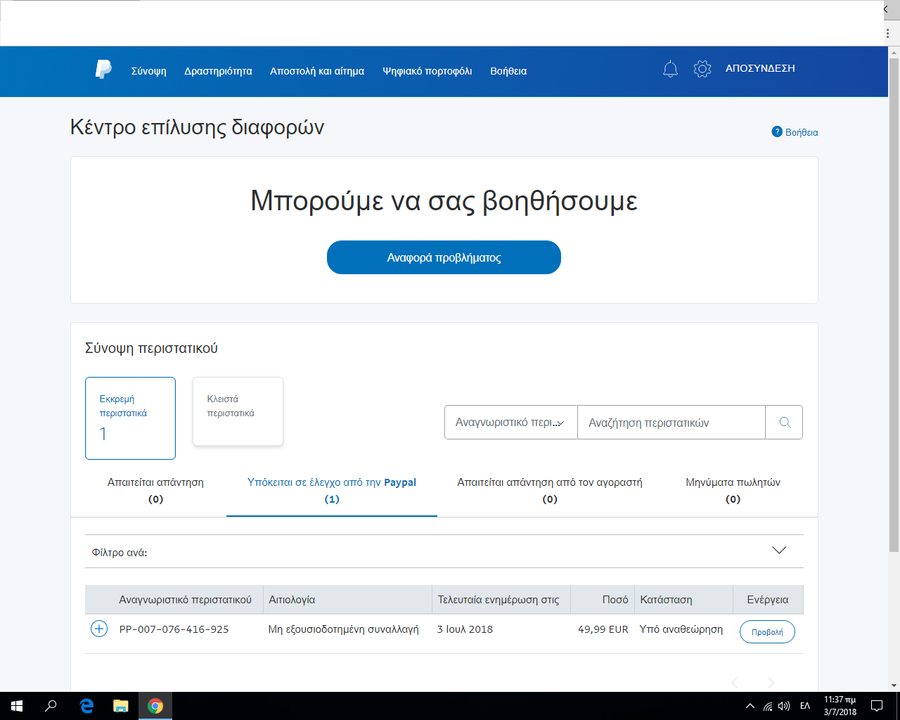Open the volume tray icon
Screen dimensions: 900x720
click(x=784, y=706)
